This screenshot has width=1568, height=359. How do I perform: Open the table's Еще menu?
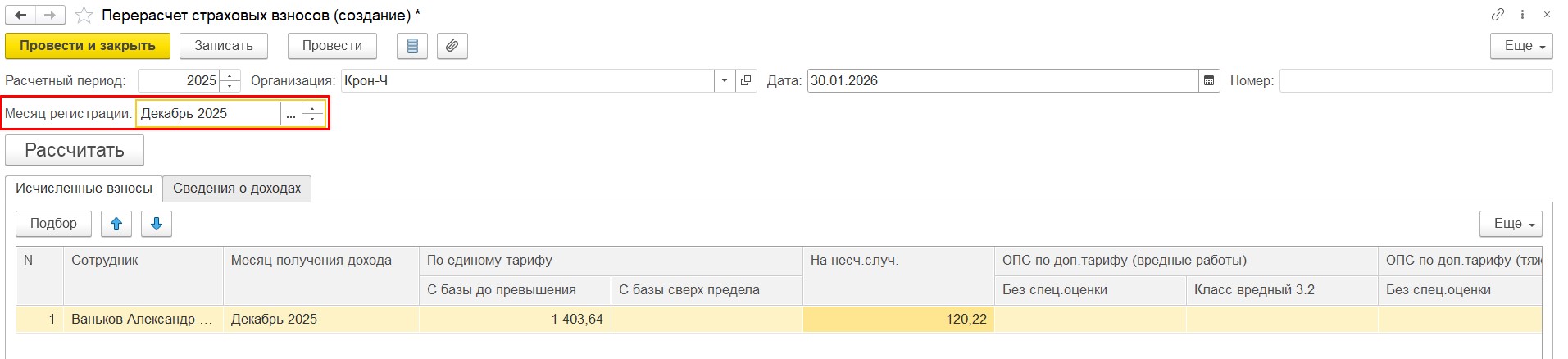point(1510,224)
